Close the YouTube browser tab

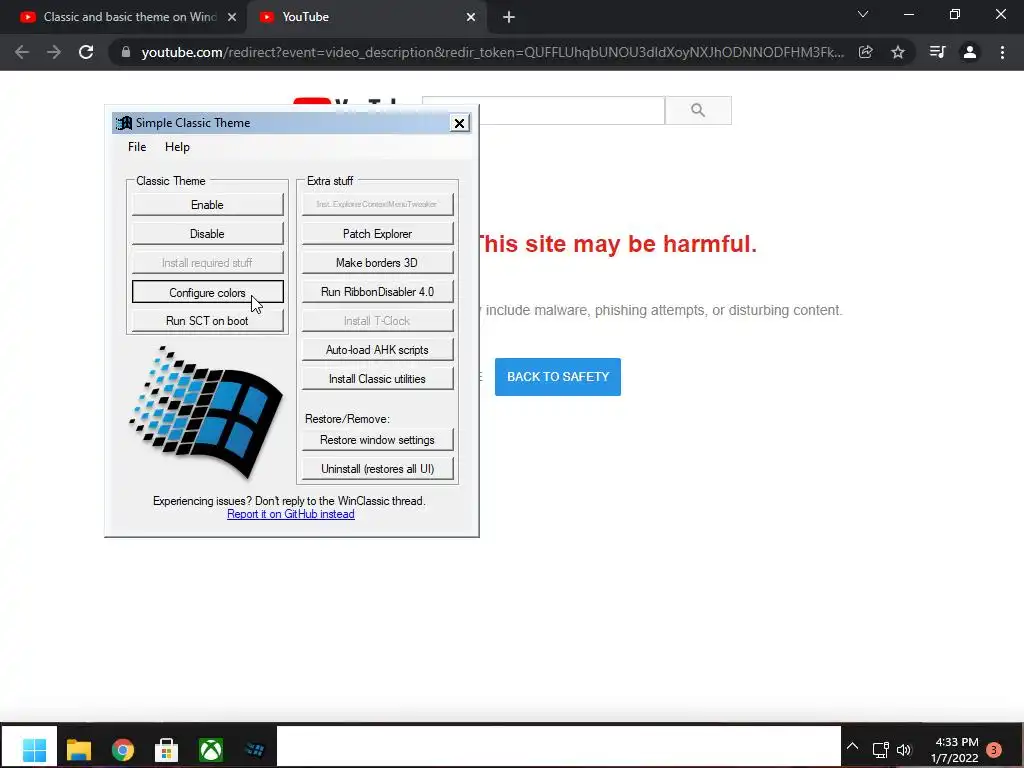pos(471,17)
